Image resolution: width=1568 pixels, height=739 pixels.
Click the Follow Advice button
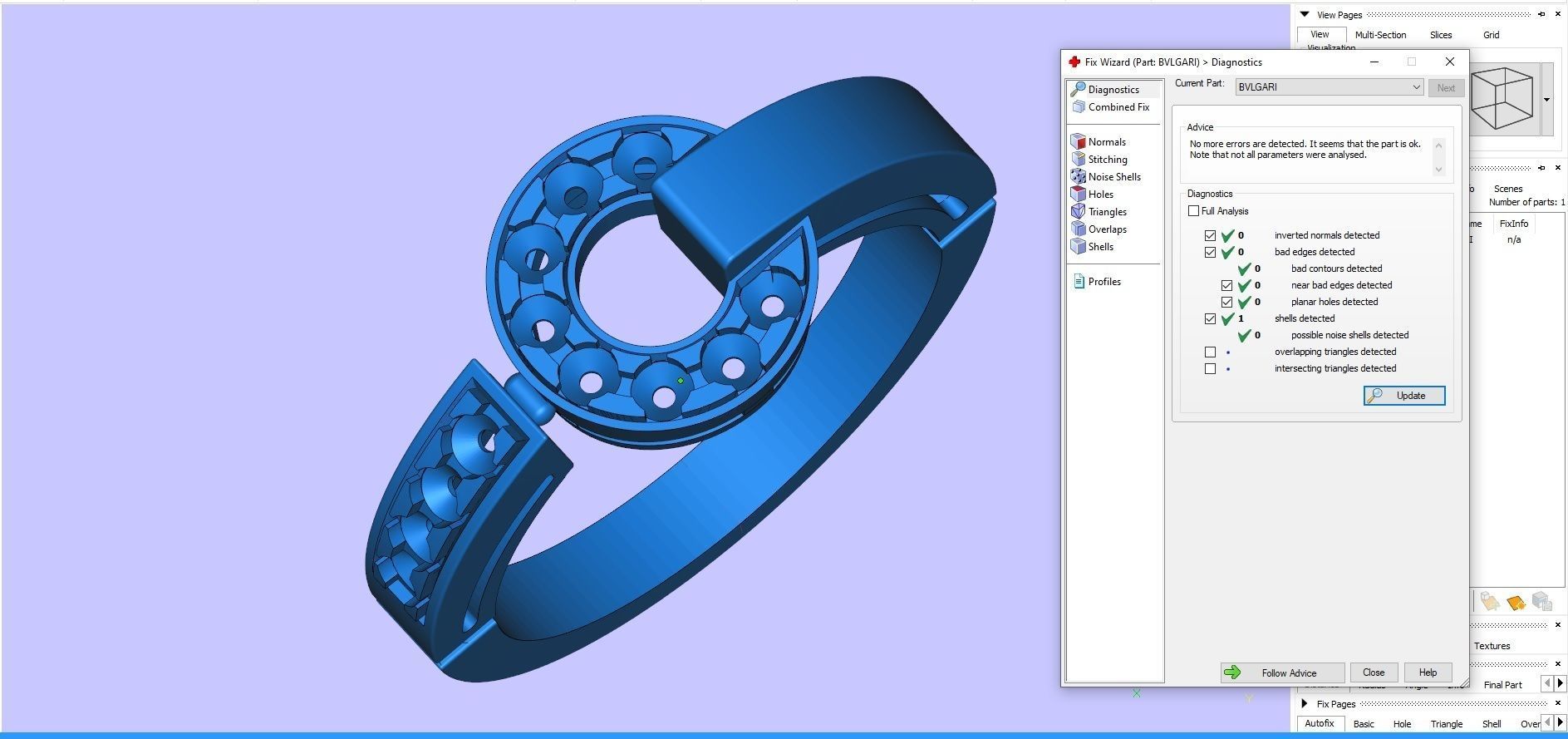point(1282,672)
